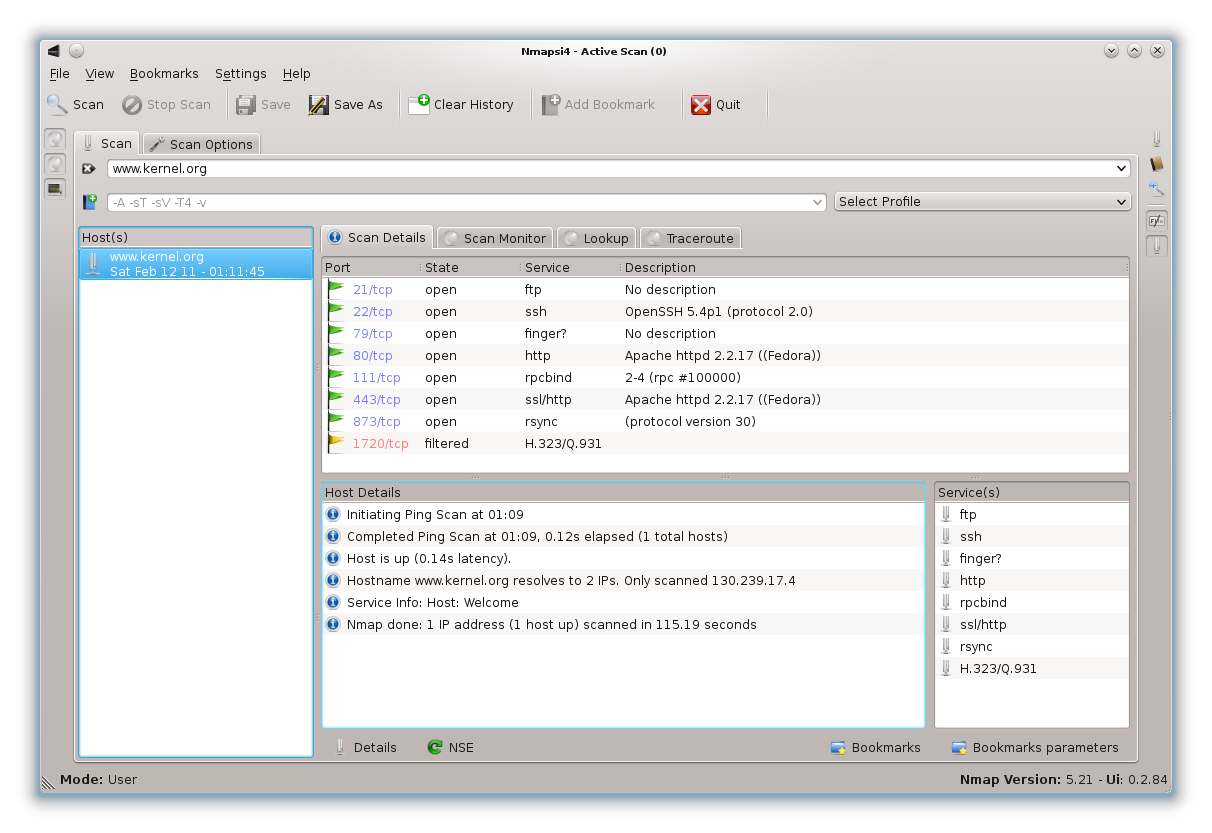Click into the www.kernel.org target field
This screenshot has width=1212, height=833.
(609, 169)
